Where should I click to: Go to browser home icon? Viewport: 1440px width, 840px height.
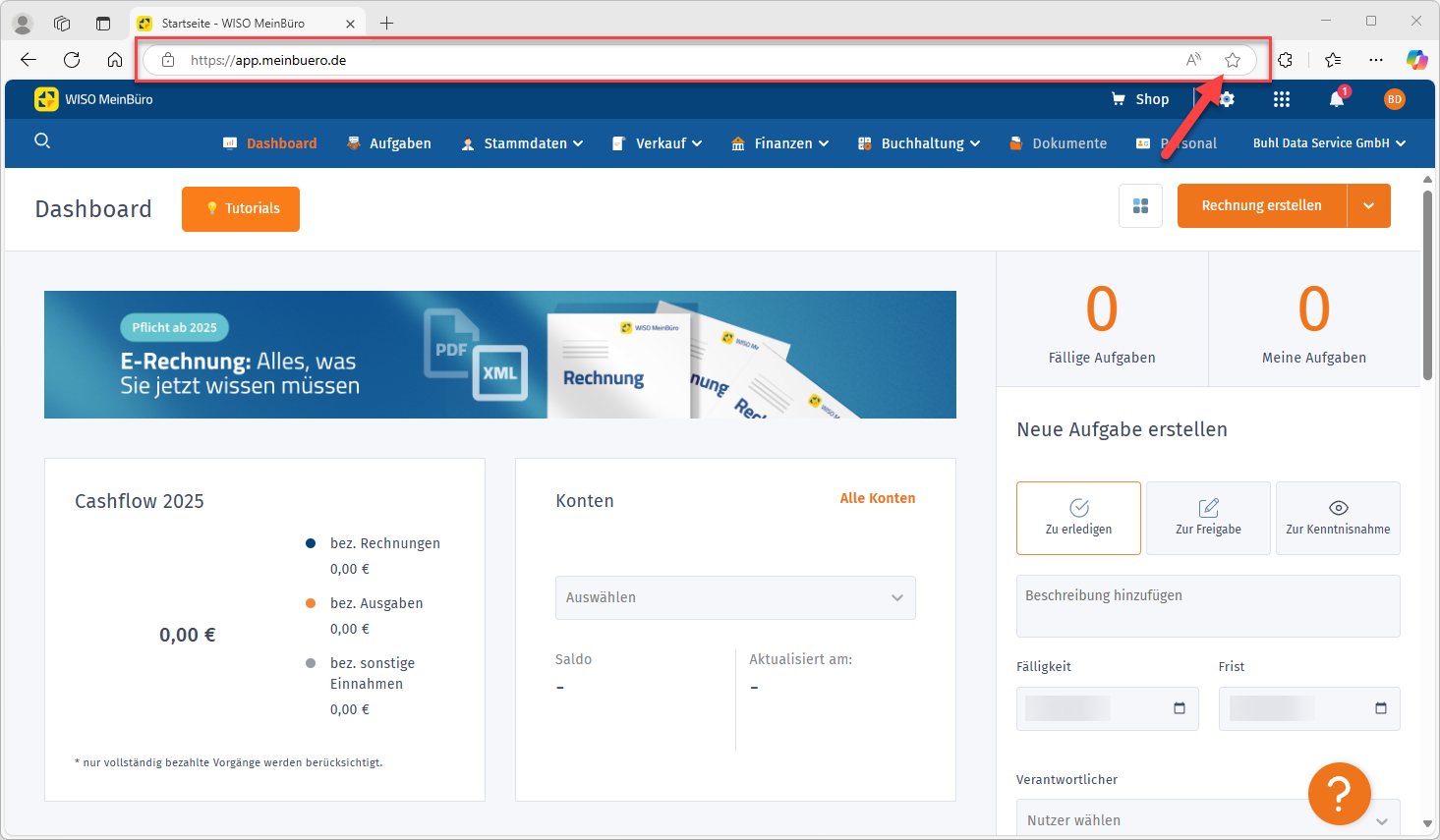115,60
